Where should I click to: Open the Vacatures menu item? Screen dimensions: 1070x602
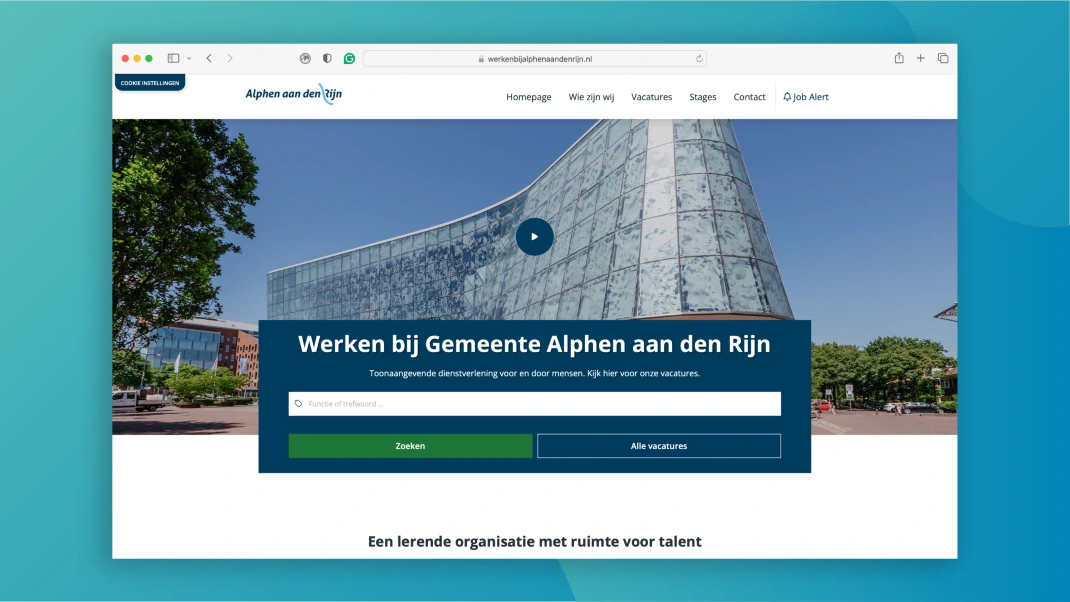click(x=652, y=97)
